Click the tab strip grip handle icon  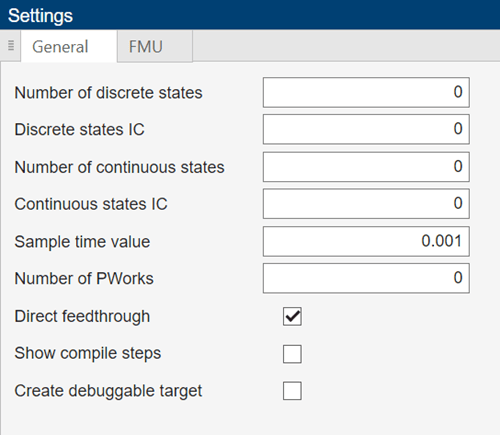11,46
